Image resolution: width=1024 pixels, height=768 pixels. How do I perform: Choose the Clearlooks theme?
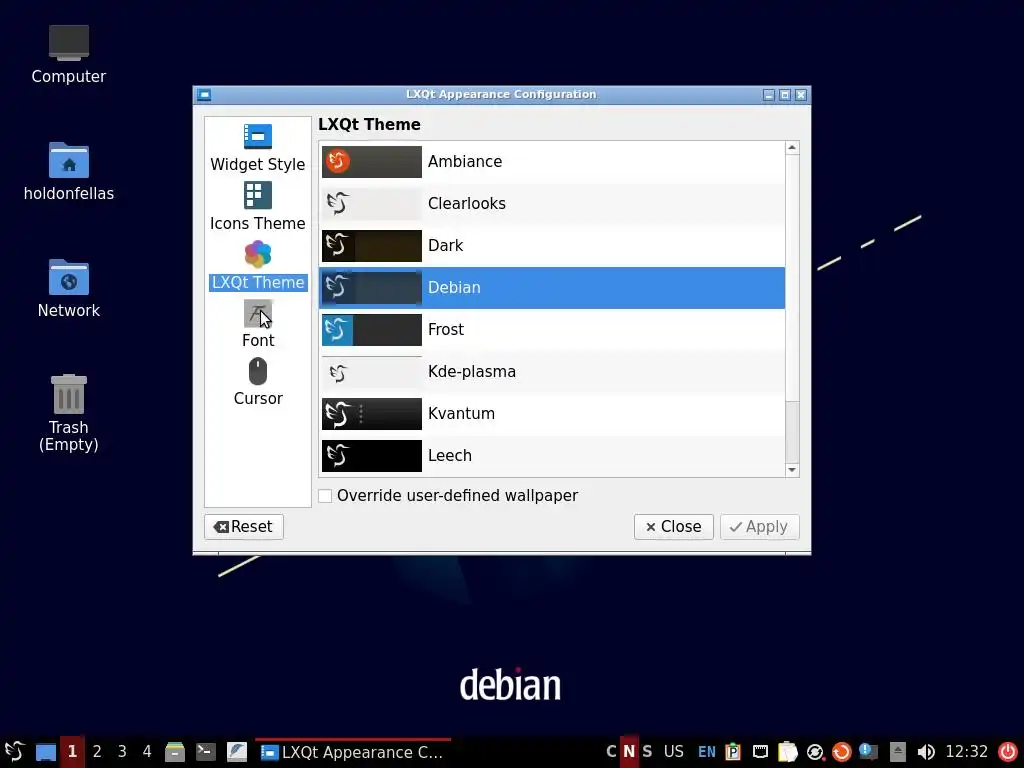click(552, 203)
